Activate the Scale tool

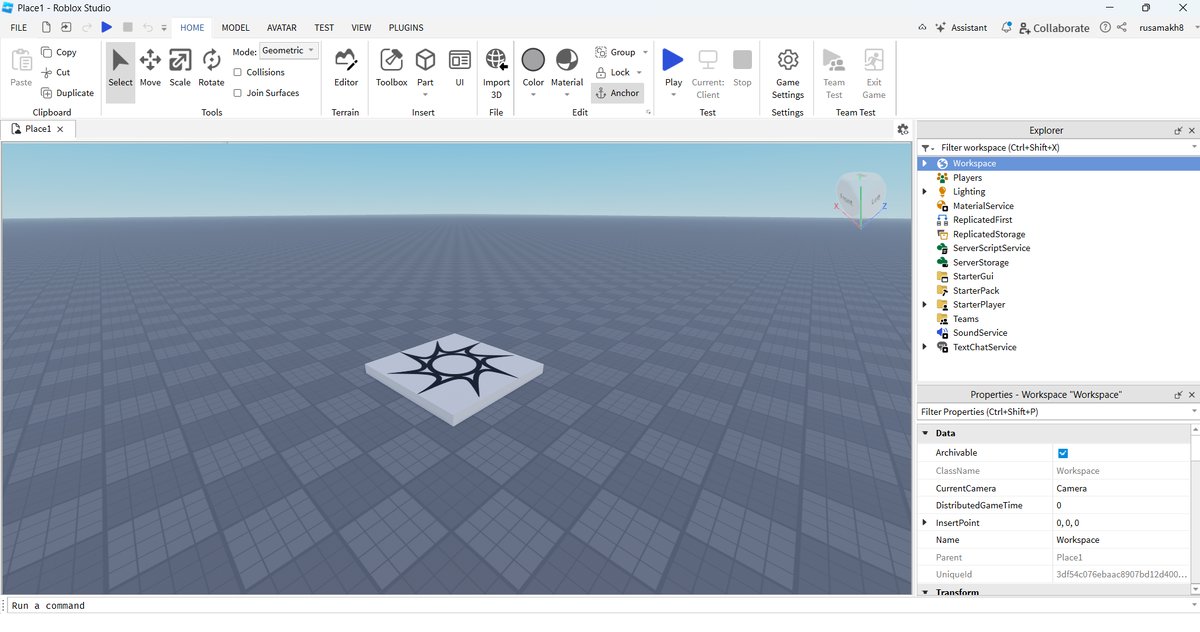[180, 70]
